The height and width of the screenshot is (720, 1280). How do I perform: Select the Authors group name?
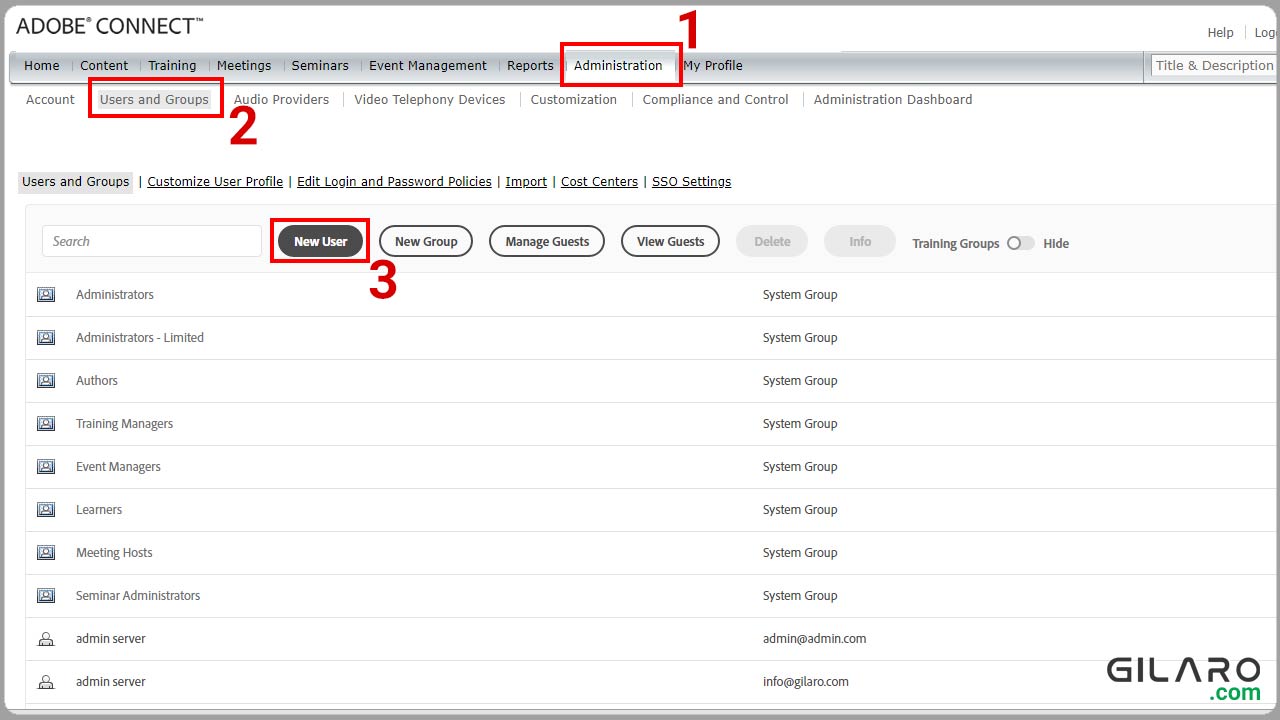pyautogui.click(x=97, y=381)
